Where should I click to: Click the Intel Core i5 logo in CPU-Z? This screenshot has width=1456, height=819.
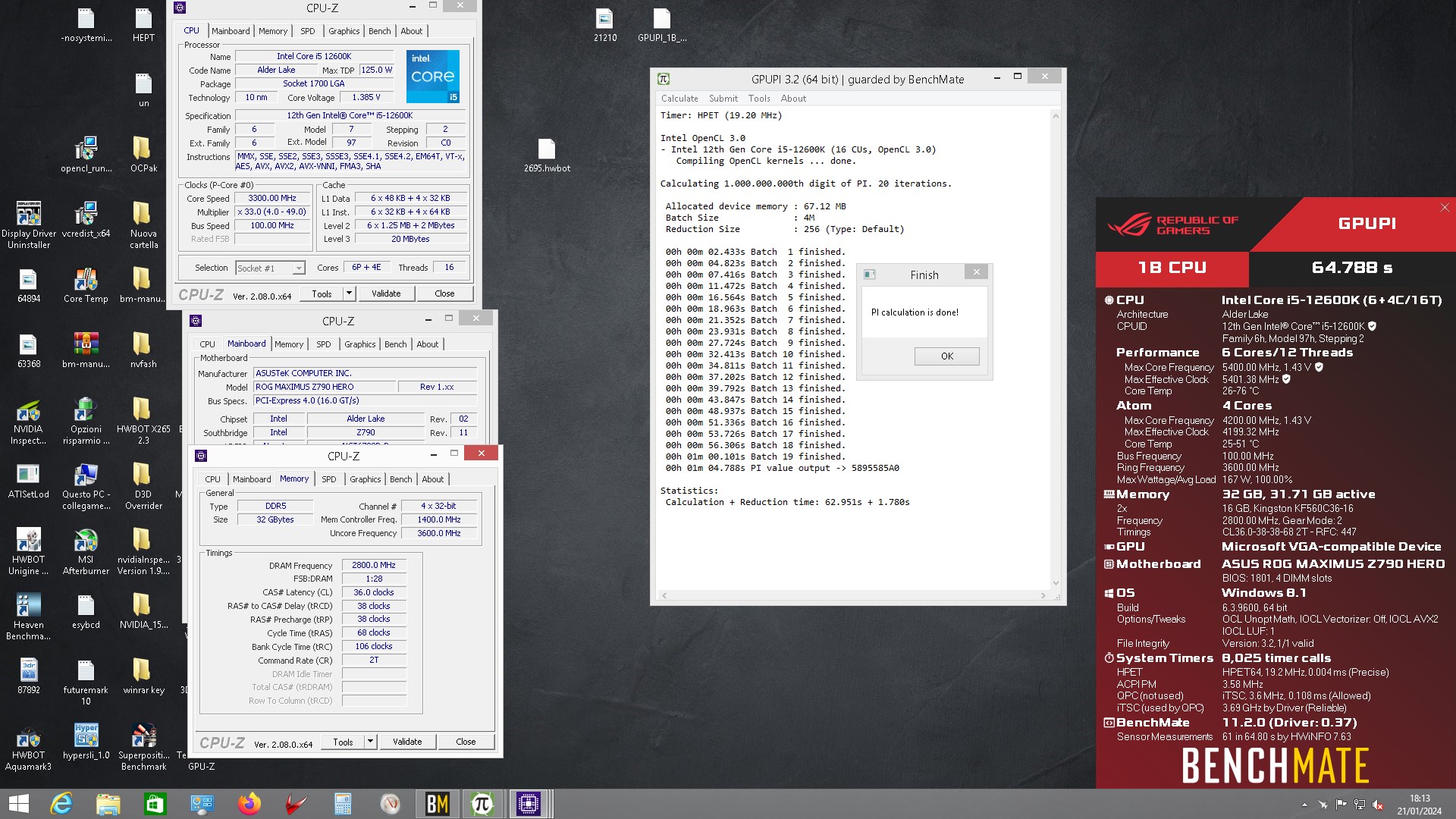click(432, 76)
